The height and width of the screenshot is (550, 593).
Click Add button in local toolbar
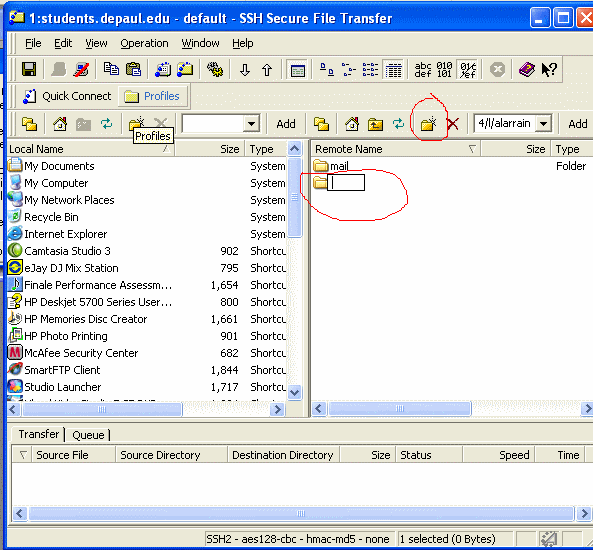click(x=286, y=124)
